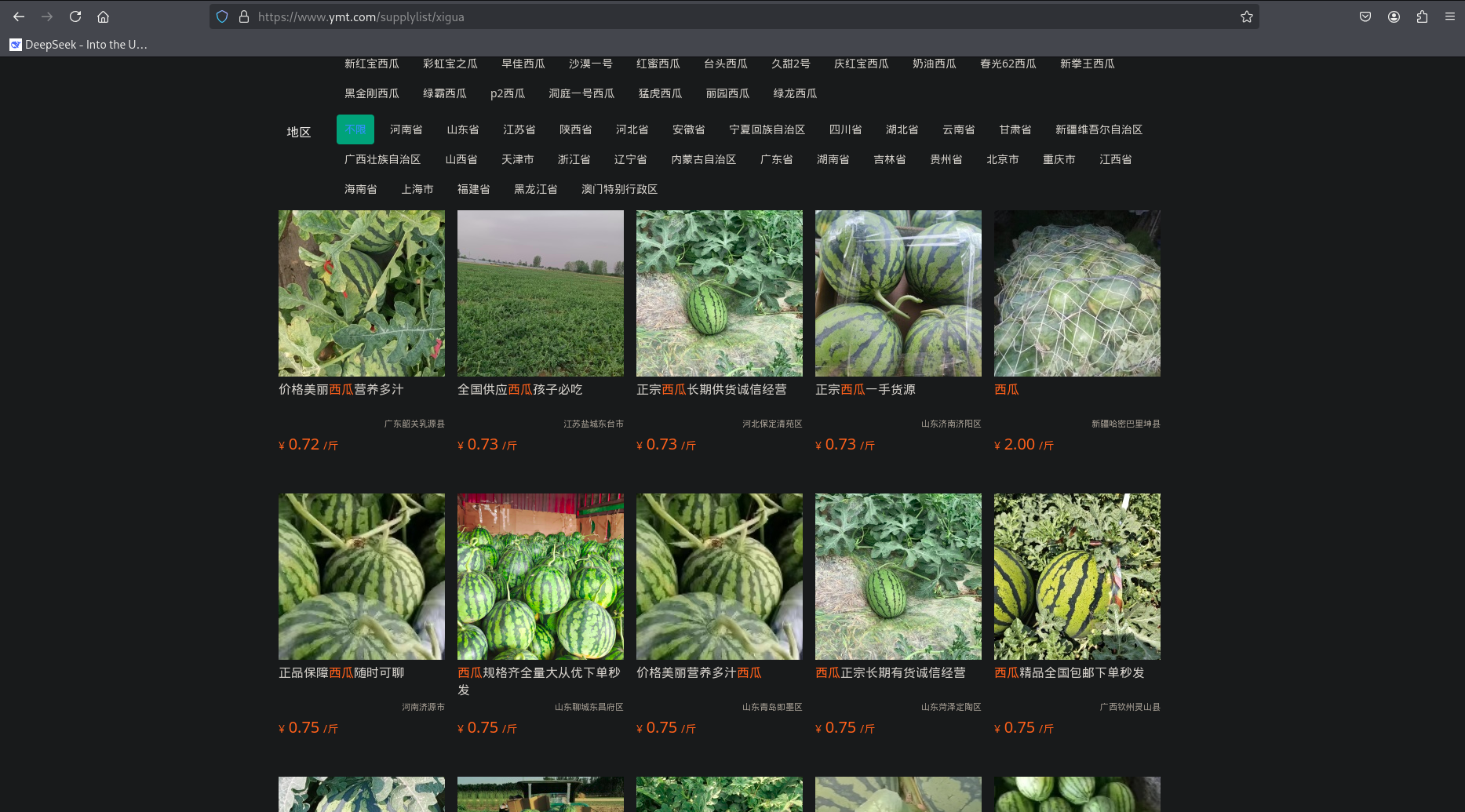1465x812 pixels.
Task: Filter by 广西壮族自治区
Action: click(x=383, y=159)
